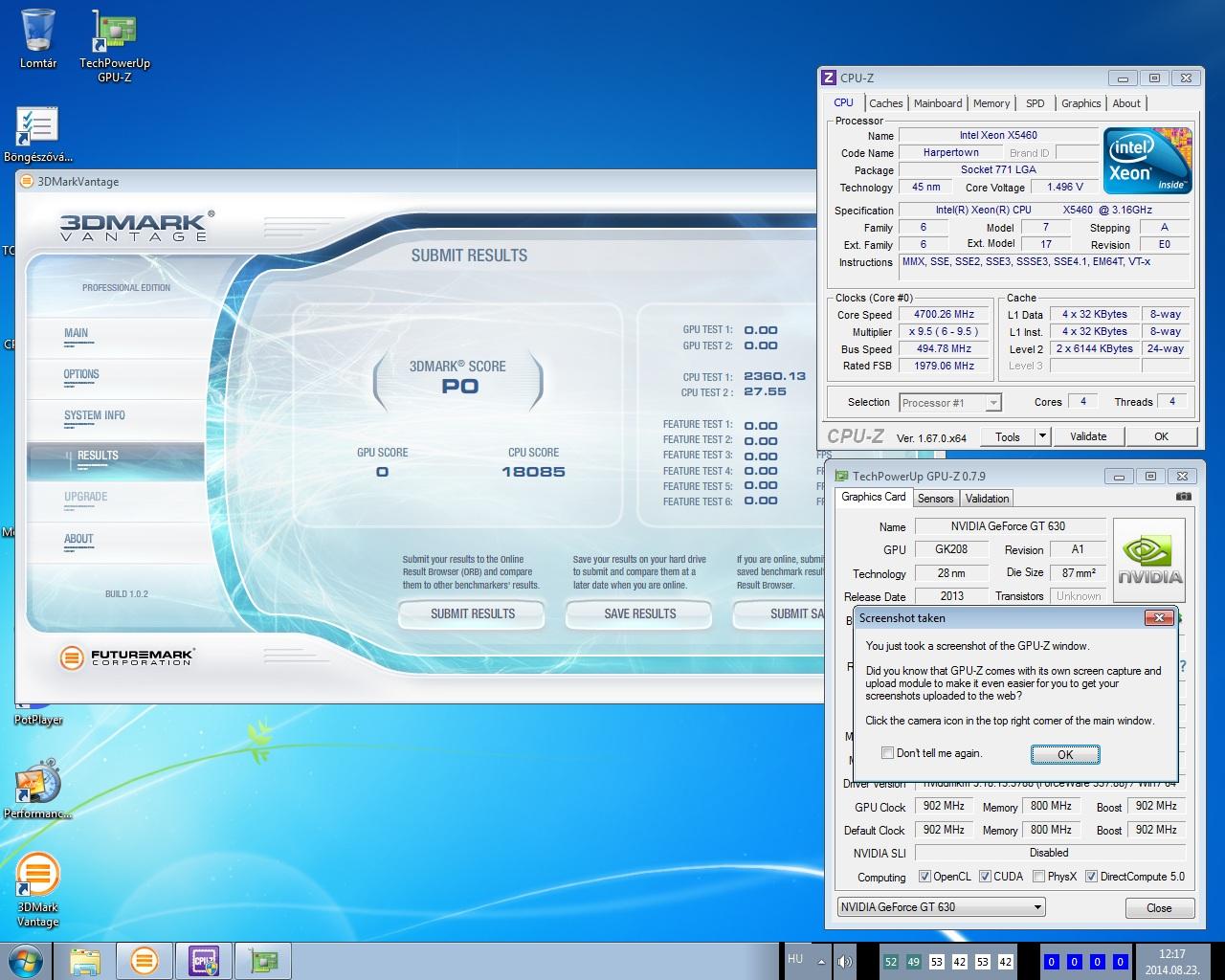1225x980 pixels.
Task: Click the NVIDIA logo in GPU-Z
Action: coord(1149,561)
